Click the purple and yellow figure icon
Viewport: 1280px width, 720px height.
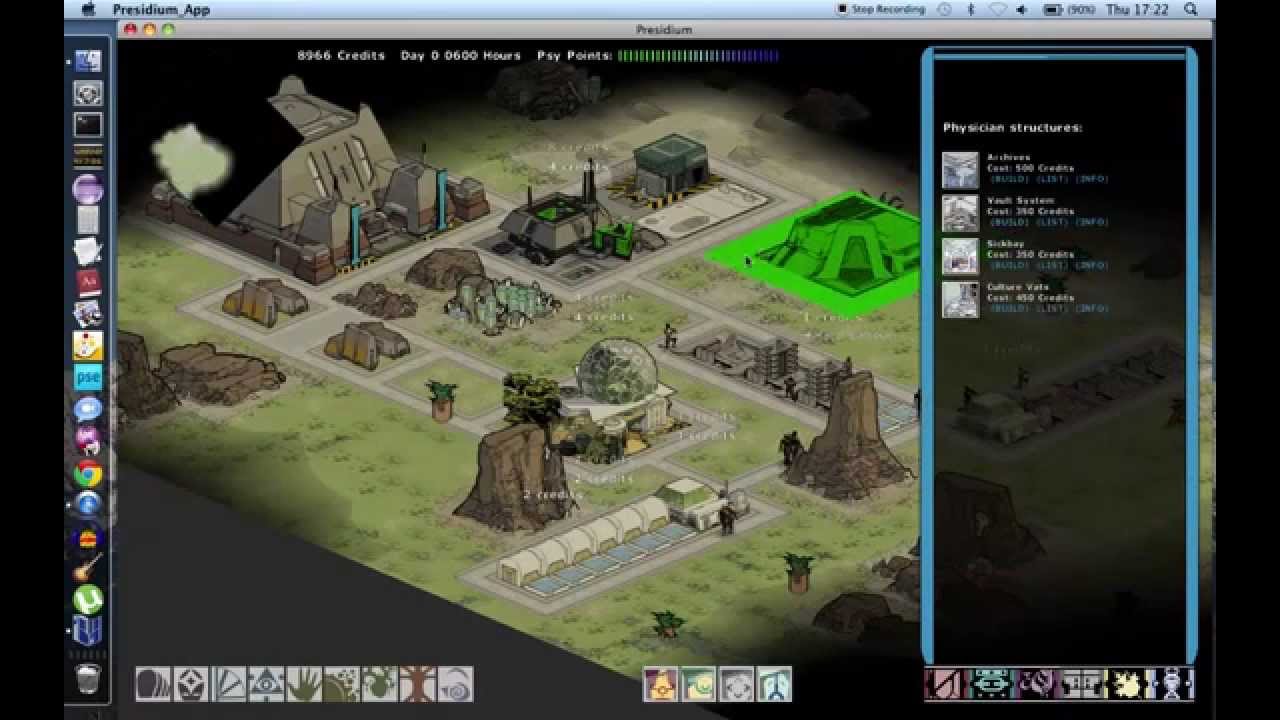tap(660, 684)
